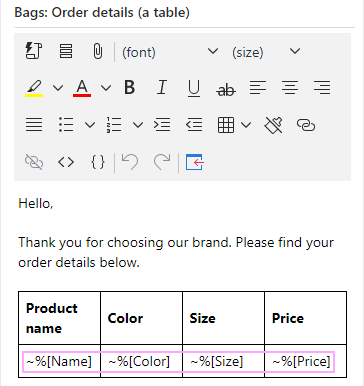
Task: Click the decrease indent icon
Action: (194, 125)
